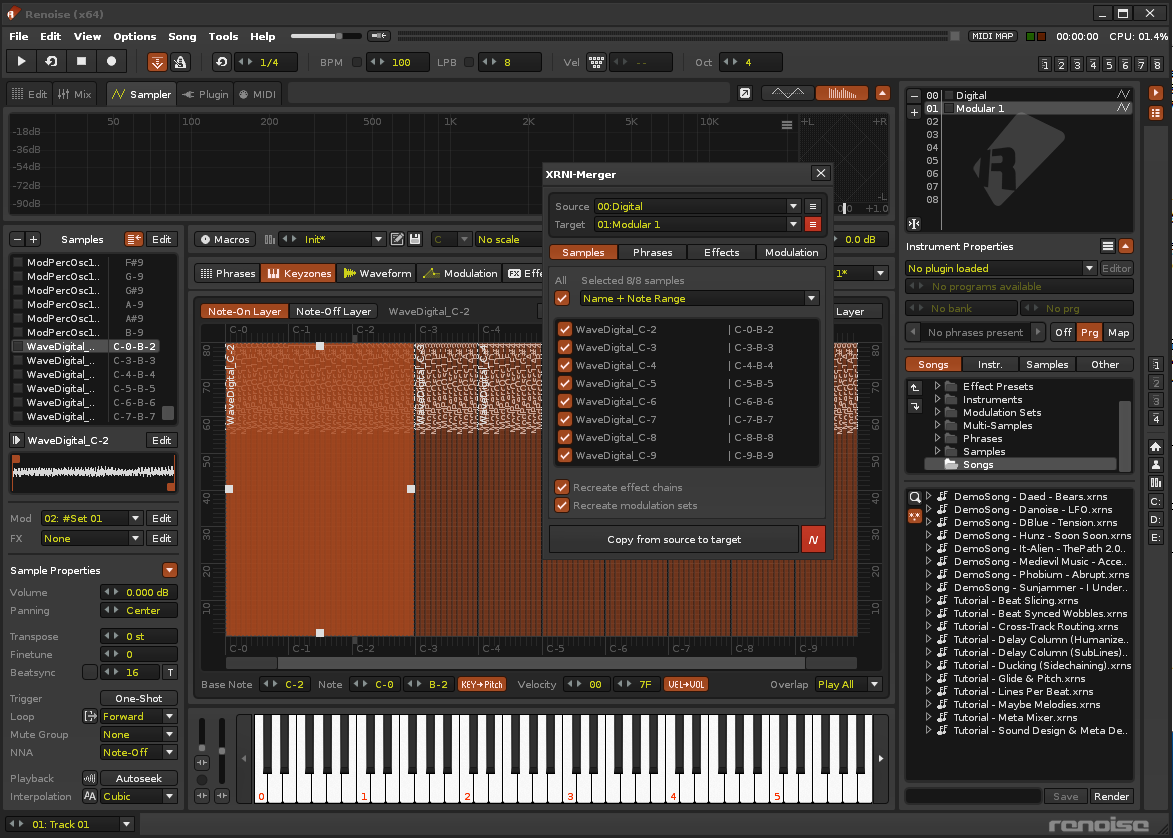Click the scopes waveform view button
Image resolution: width=1173 pixels, height=838 pixels.
788,94
